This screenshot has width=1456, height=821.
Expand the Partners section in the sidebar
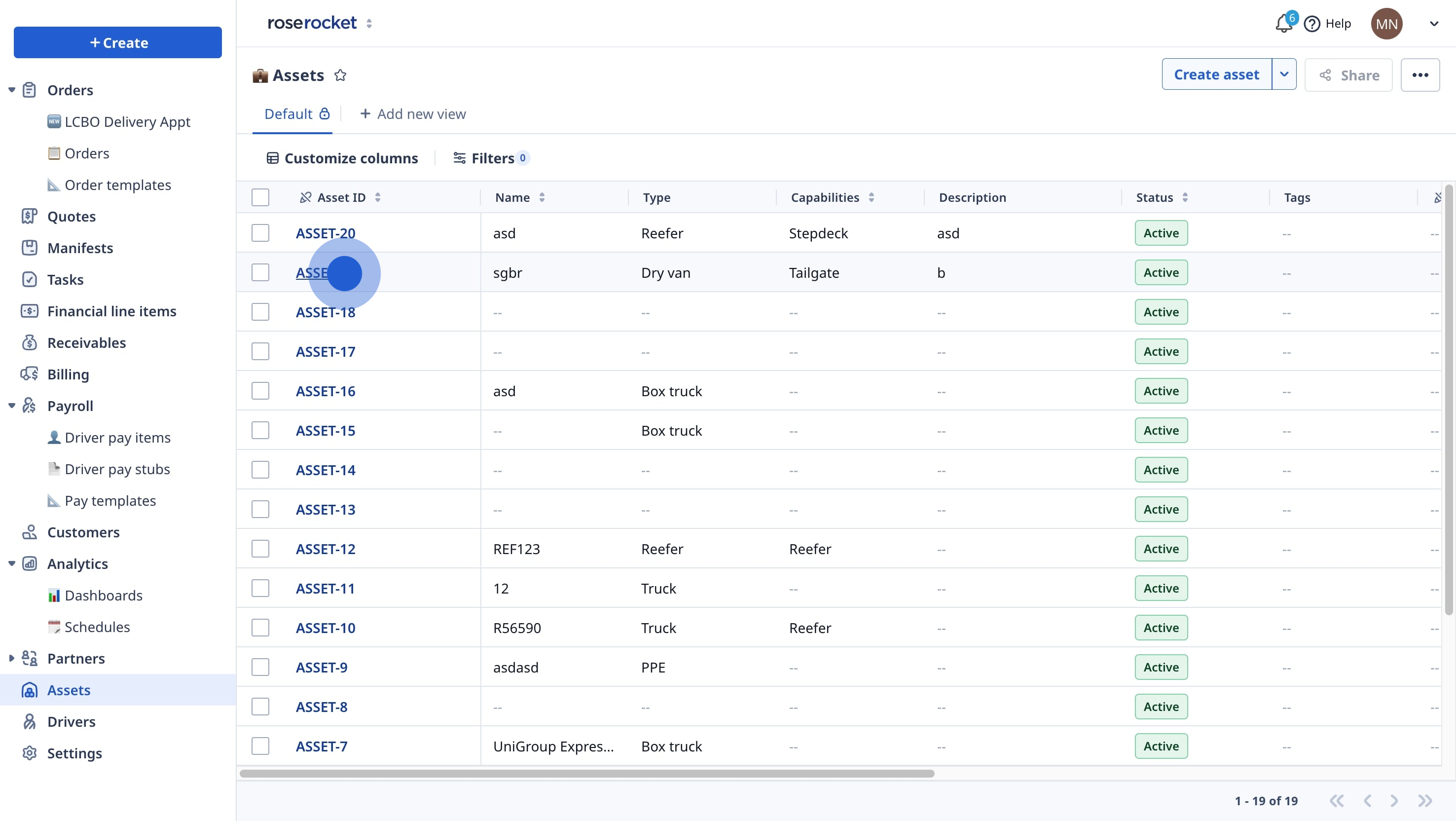(11, 658)
